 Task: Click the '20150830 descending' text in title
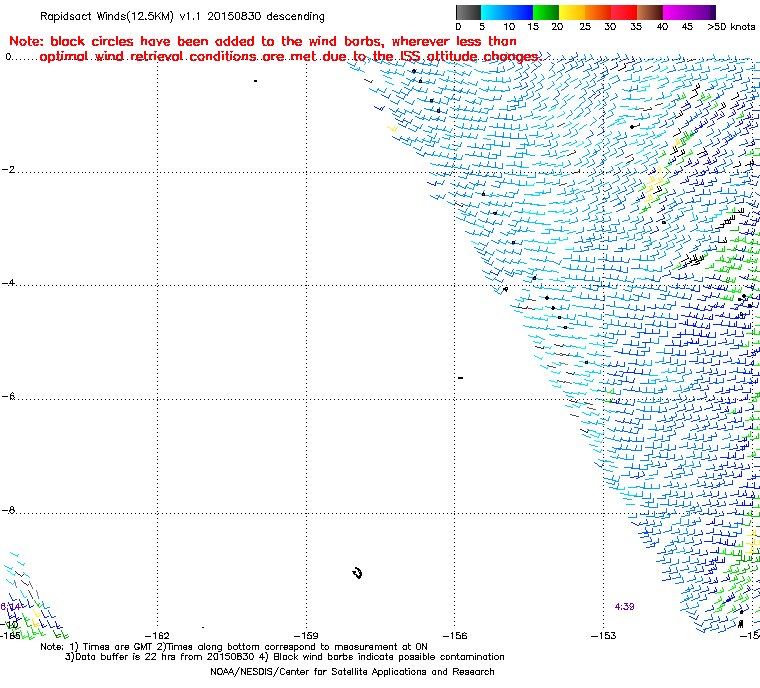(x=266, y=16)
